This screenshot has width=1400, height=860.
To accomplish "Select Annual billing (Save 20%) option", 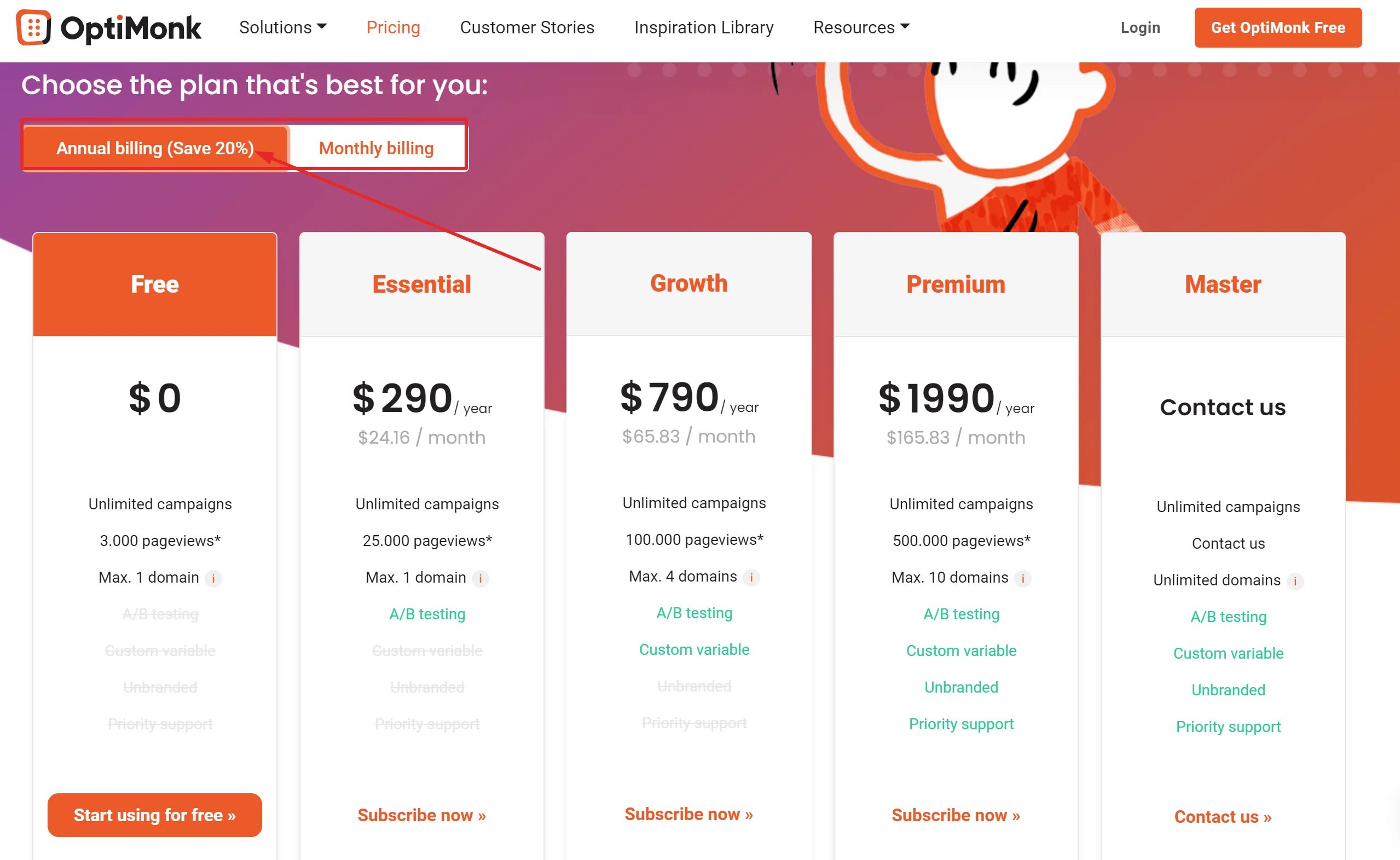I will (155, 148).
